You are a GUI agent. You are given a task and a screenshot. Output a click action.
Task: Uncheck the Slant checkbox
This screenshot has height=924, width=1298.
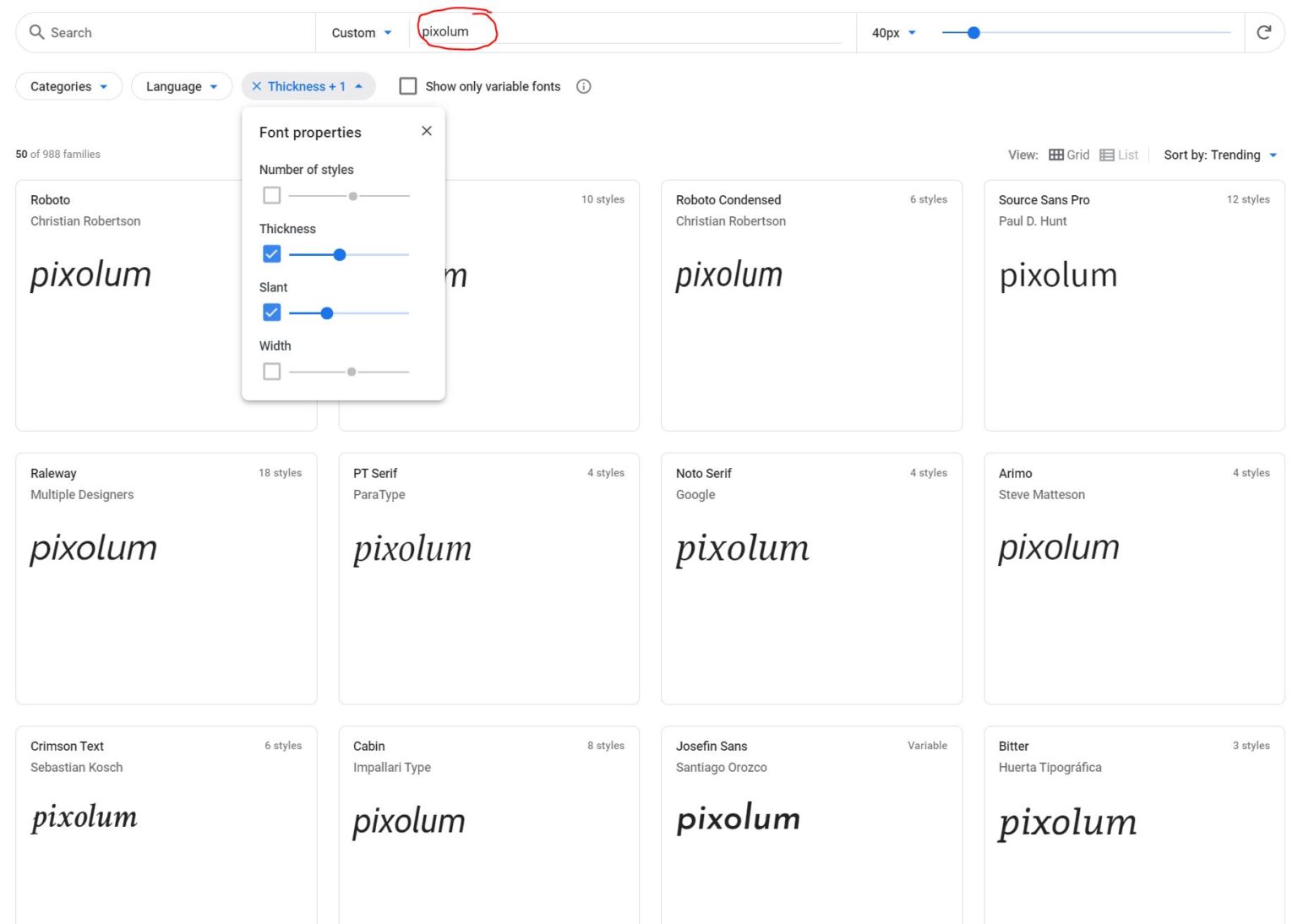[x=271, y=313]
